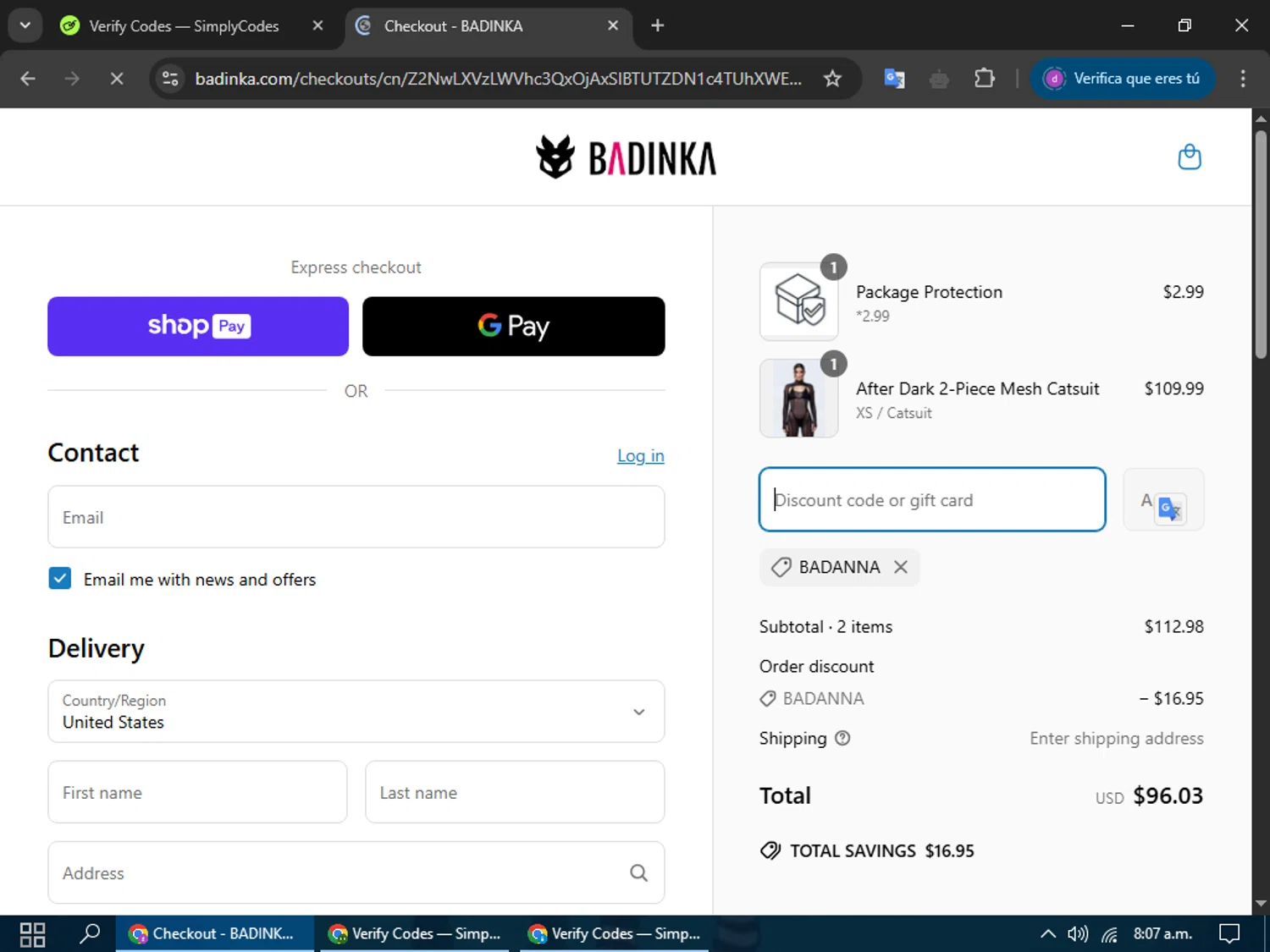Click the Log in link
1270x952 pixels.
click(641, 456)
